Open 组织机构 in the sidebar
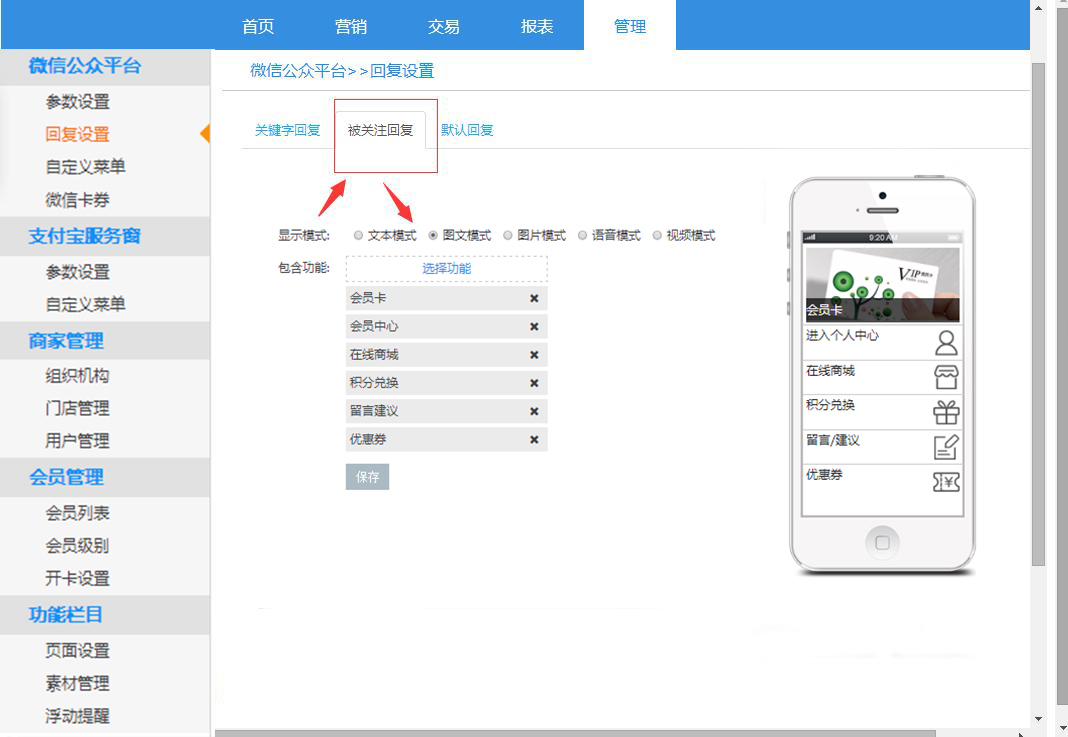 (78, 376)
